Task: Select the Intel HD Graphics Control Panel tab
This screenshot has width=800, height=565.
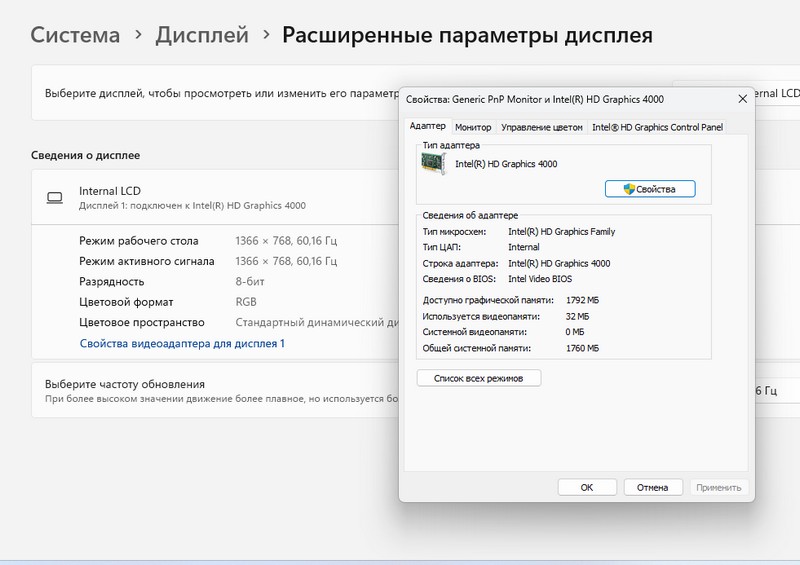Action: point(657,127)
